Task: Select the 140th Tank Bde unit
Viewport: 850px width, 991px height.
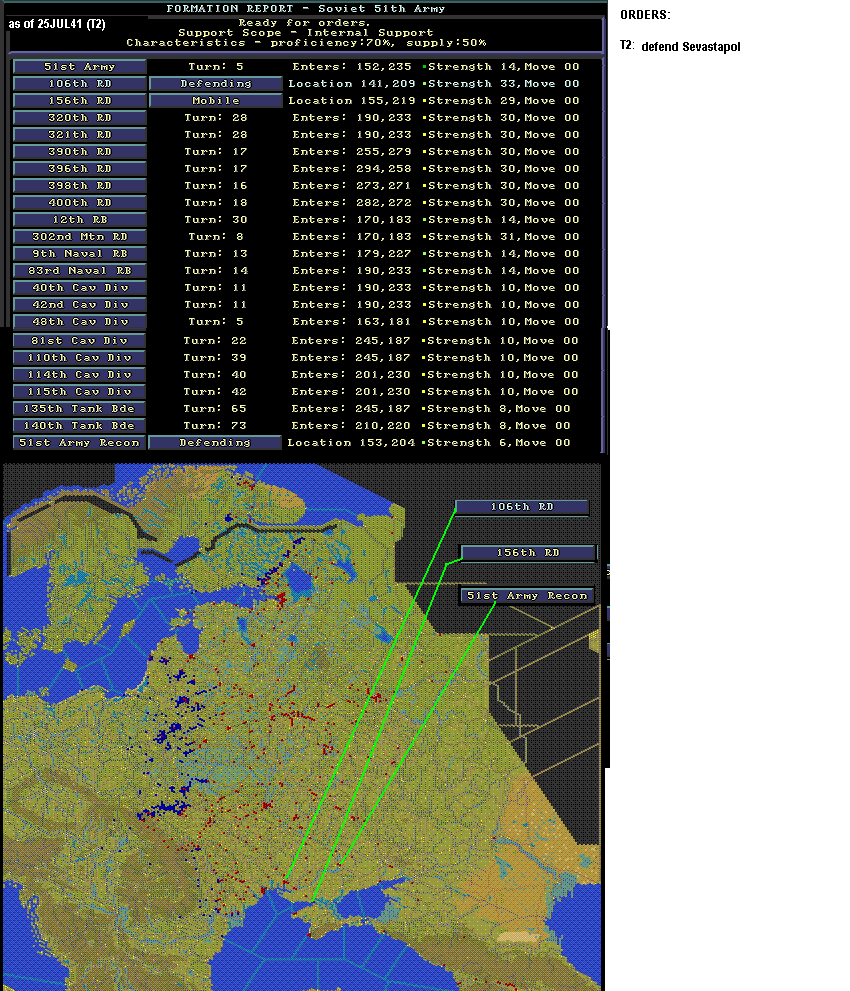Action: [x=79, y=425]
